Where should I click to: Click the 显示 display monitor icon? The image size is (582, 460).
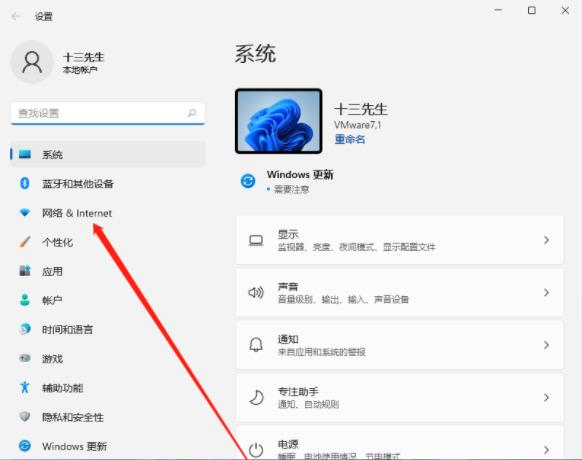(x=256, y=241)
